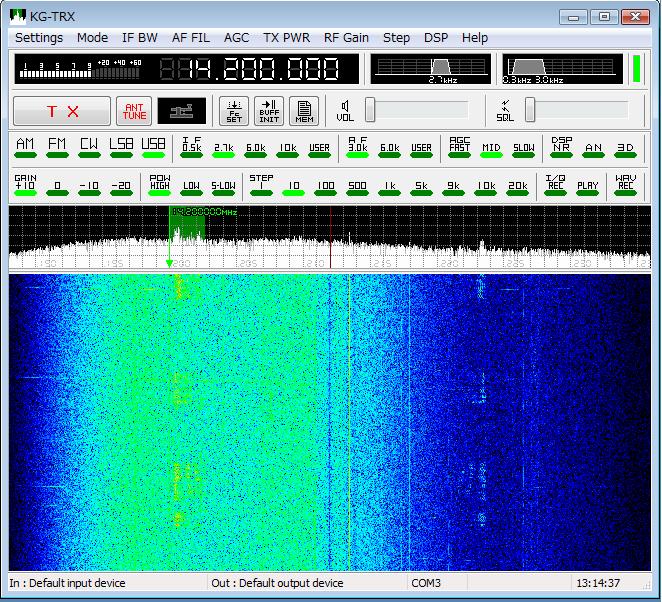
Task: Click the PLAY playback button
Action: 588,185
